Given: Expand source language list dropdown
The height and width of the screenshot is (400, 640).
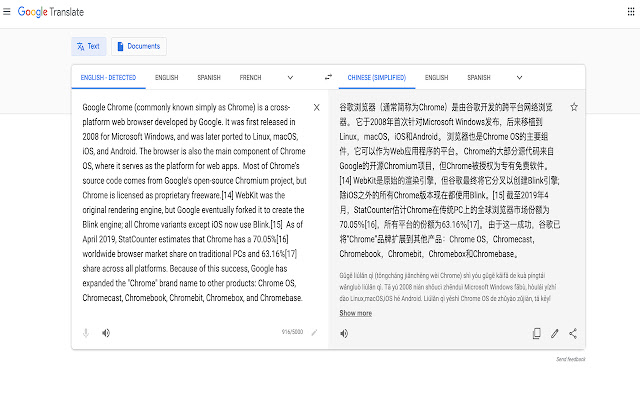Looking at the screenshot, I should [290, 76].
